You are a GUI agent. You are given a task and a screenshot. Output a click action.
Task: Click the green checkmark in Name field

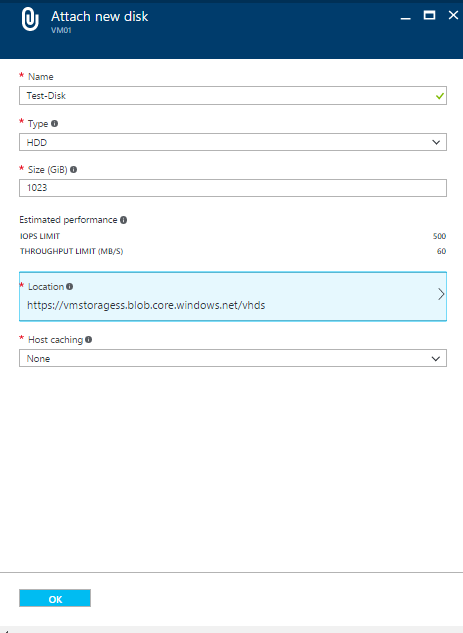(440, 96)
